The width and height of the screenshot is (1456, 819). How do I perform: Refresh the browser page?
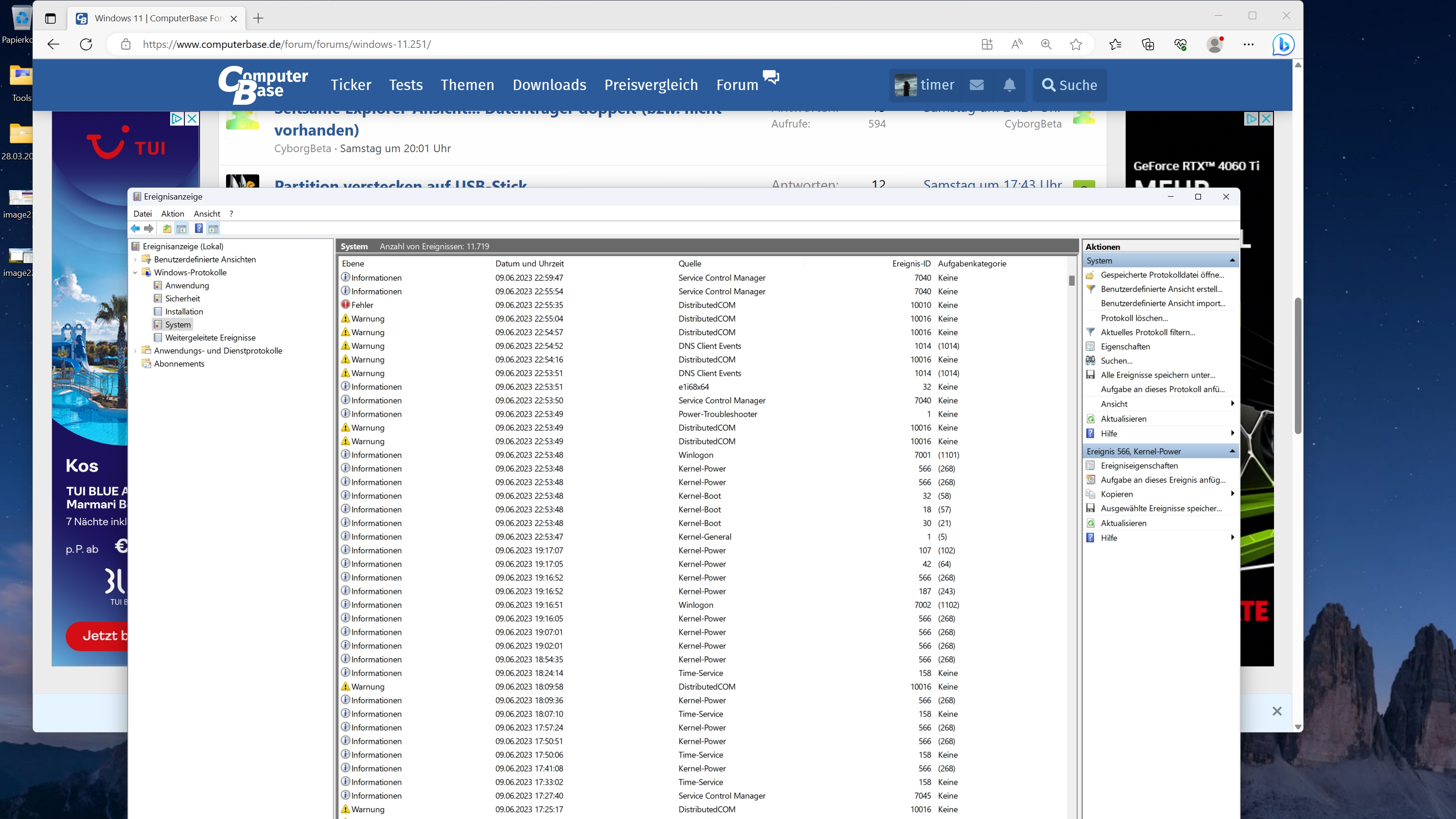pos(86,44)
